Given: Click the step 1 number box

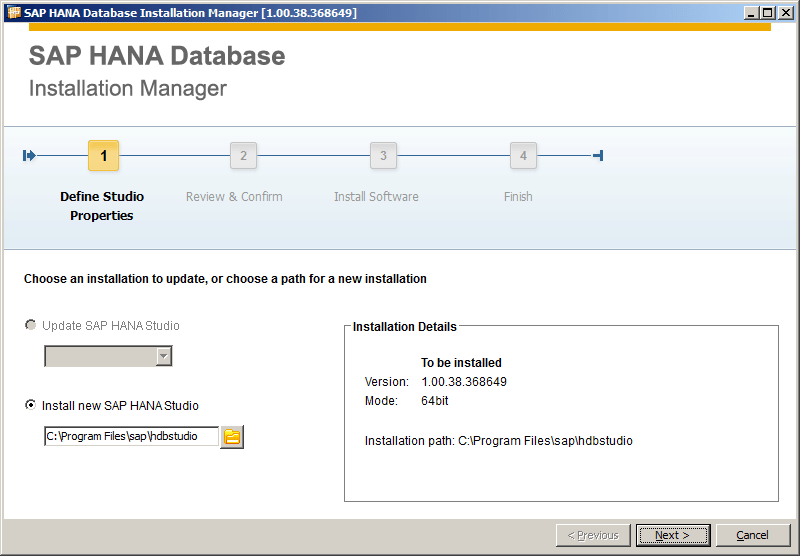Looking at the screenshot, I should [x=103, y=156].
